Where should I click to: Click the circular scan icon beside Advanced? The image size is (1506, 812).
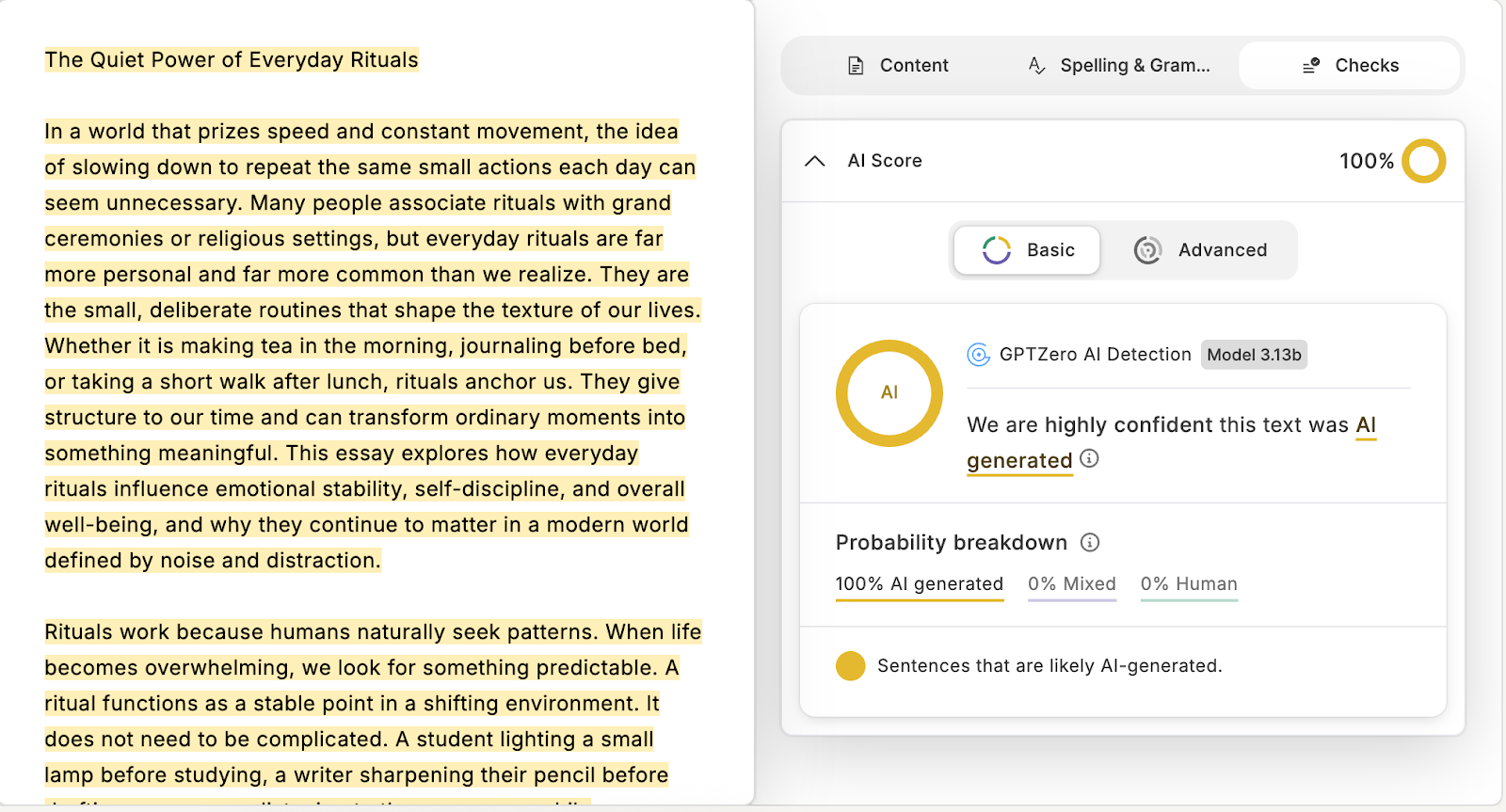point(1147,250)
